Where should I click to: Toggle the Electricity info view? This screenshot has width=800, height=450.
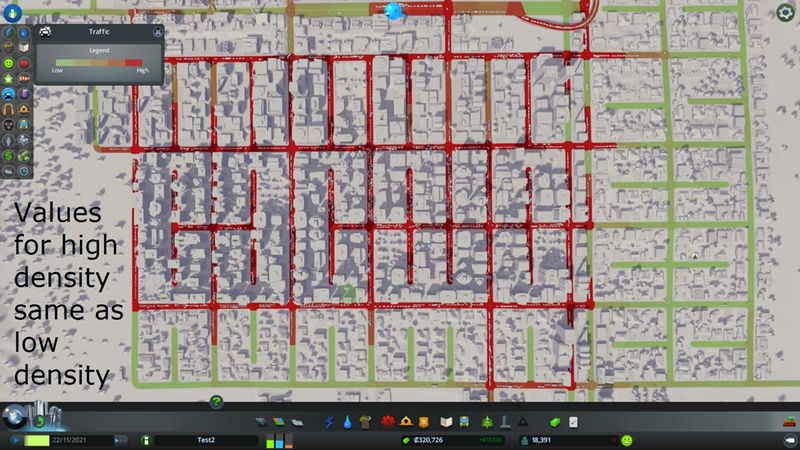click(x=9, y=31)
